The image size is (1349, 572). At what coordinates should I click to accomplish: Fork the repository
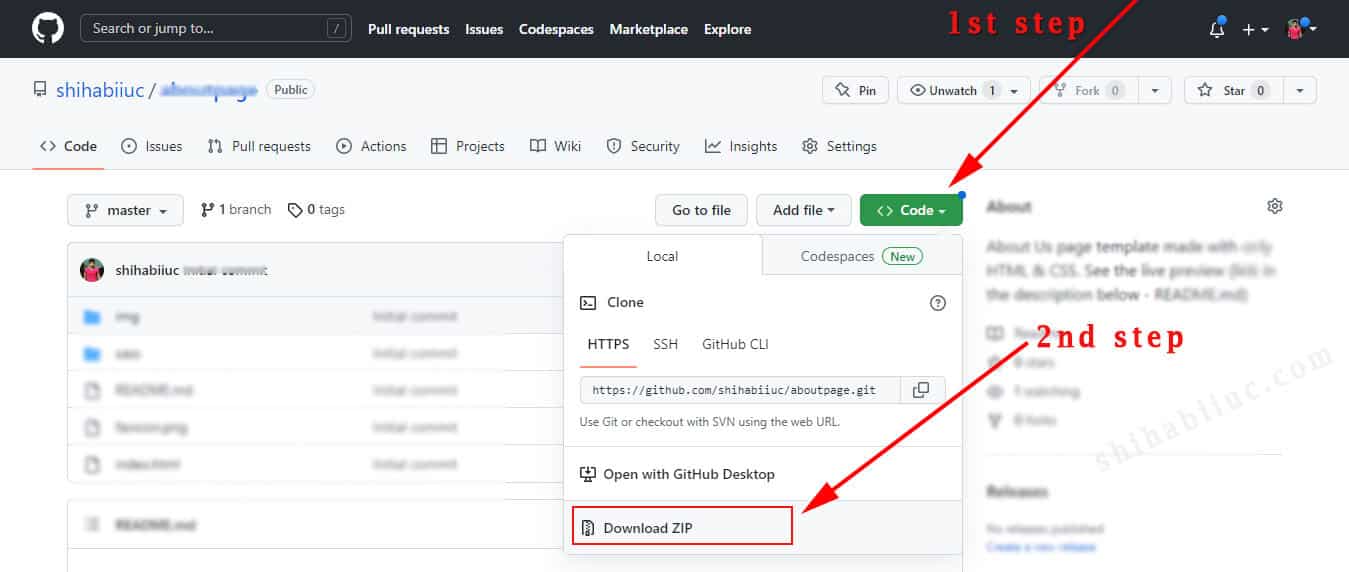click(1089, 90)
